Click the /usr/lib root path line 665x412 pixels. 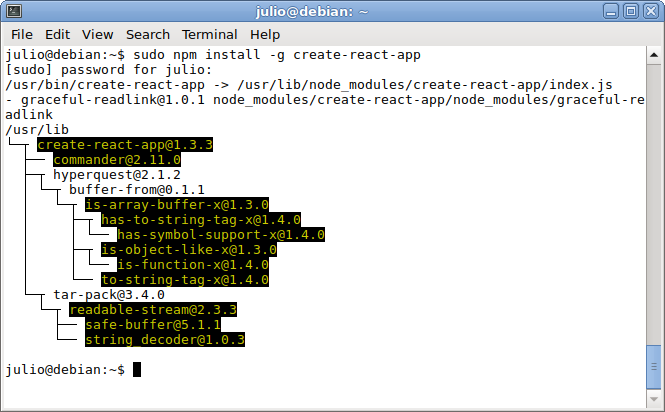coord(37,130)
